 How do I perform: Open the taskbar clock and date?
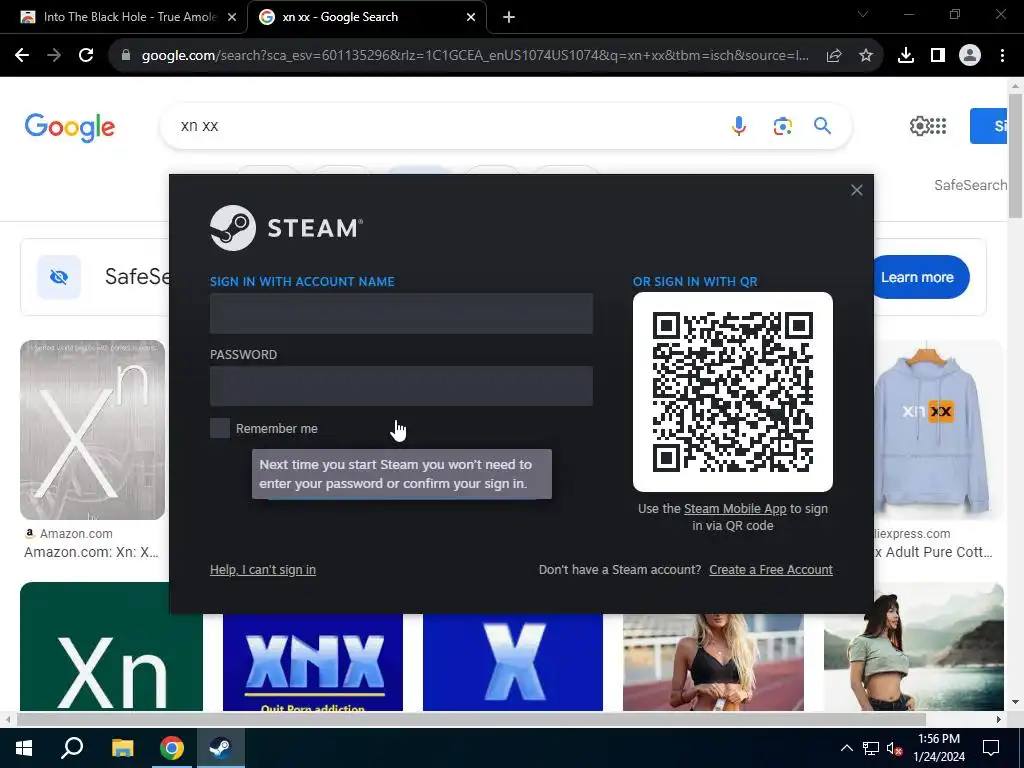[x=938, y=748]
